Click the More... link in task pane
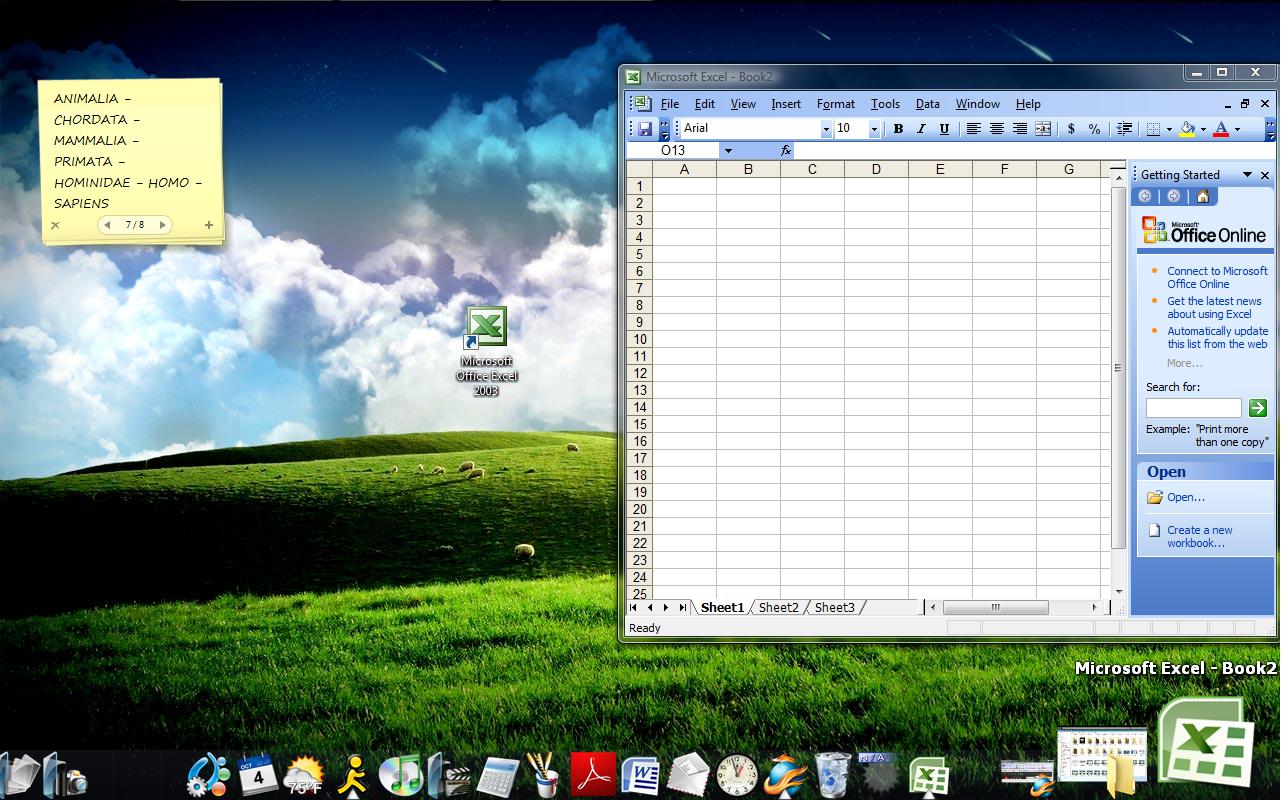 1184,363
